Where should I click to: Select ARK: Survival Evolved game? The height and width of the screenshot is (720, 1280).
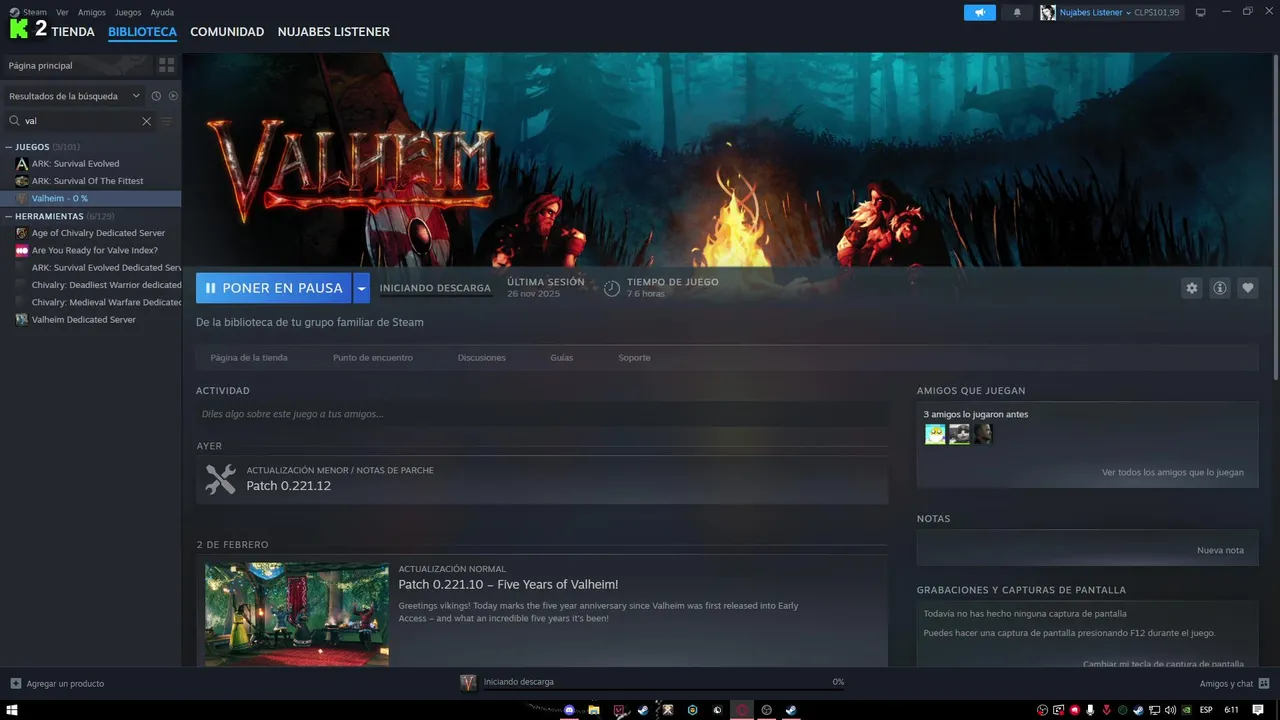90,163
